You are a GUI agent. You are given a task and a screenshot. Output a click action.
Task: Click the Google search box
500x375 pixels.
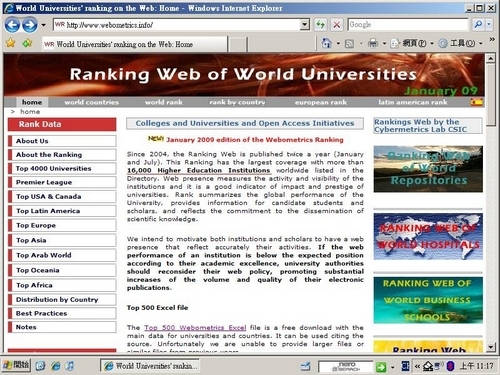click(408, 25)
